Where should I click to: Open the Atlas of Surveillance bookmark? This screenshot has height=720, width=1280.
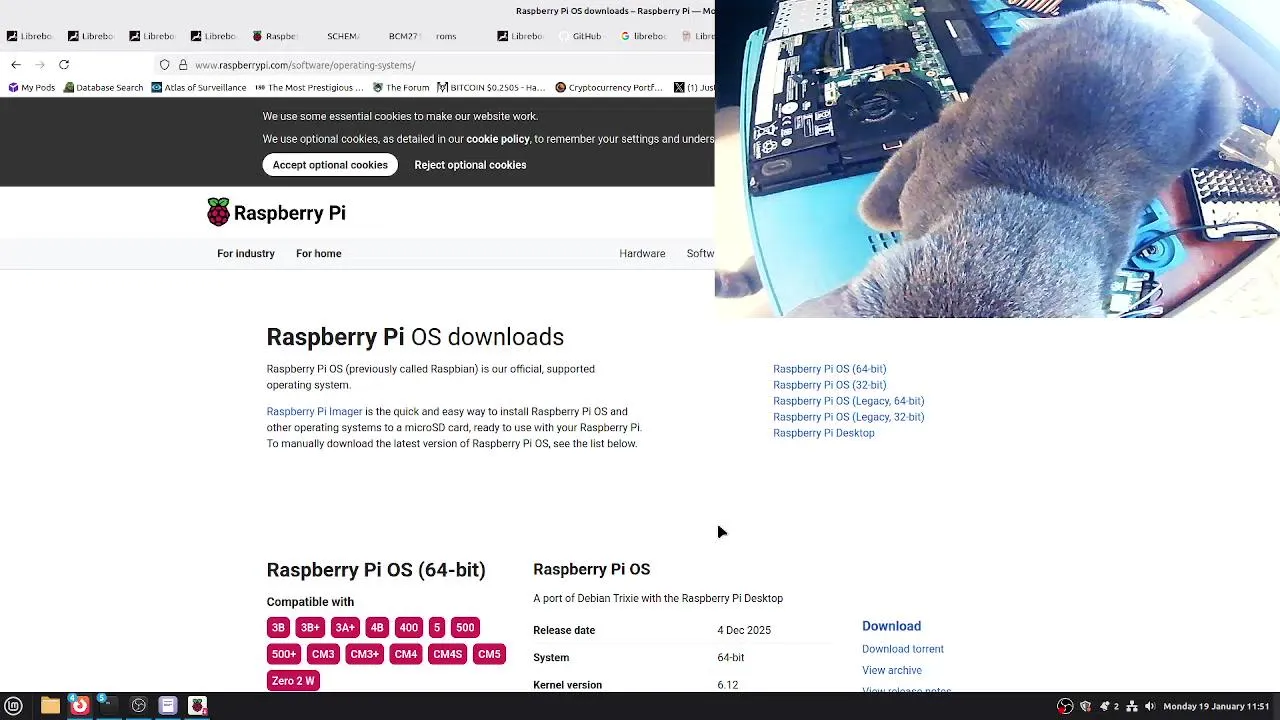199,88
